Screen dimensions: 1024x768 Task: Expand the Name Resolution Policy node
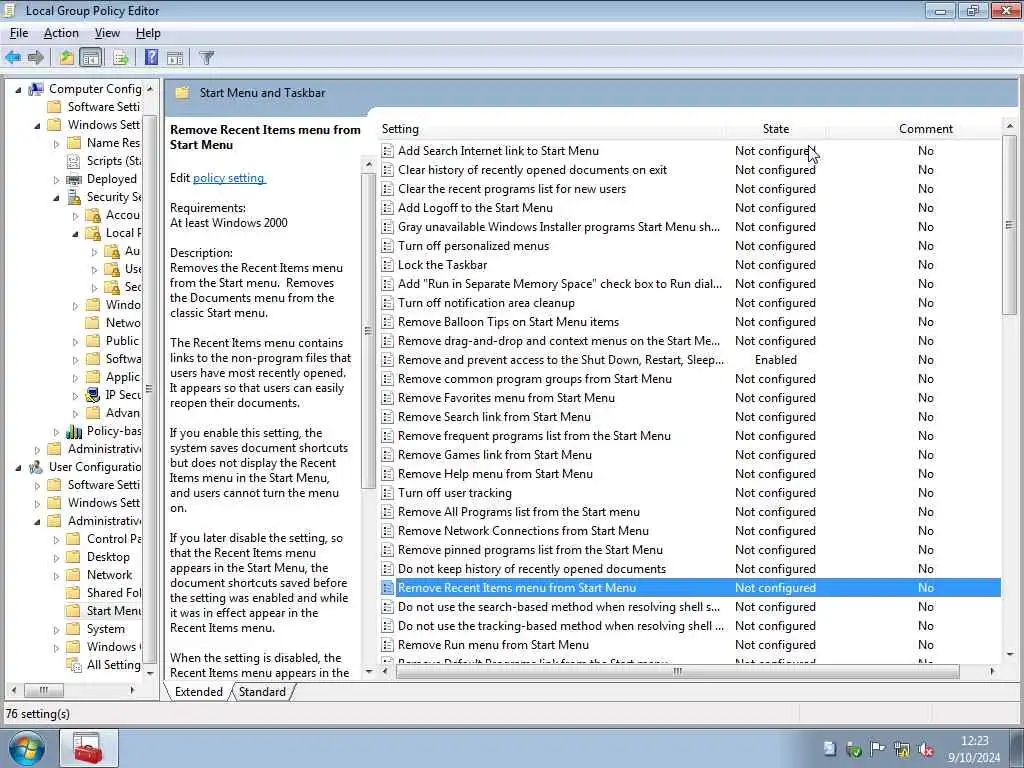56,143
